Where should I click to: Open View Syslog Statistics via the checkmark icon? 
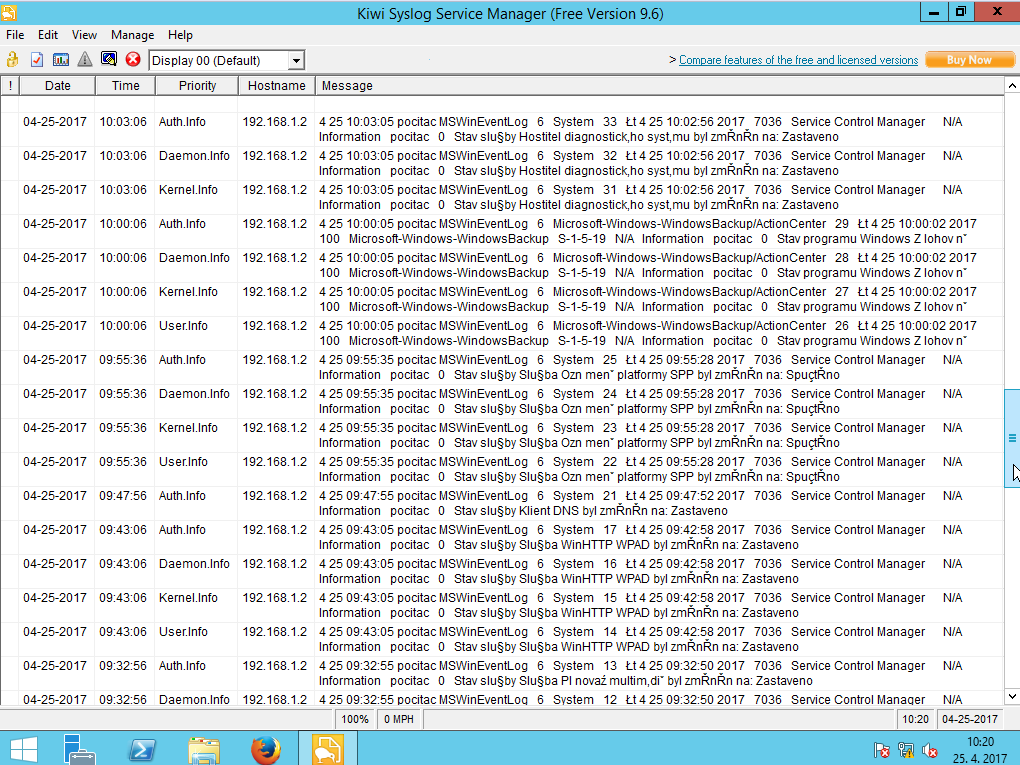point(36,59)
